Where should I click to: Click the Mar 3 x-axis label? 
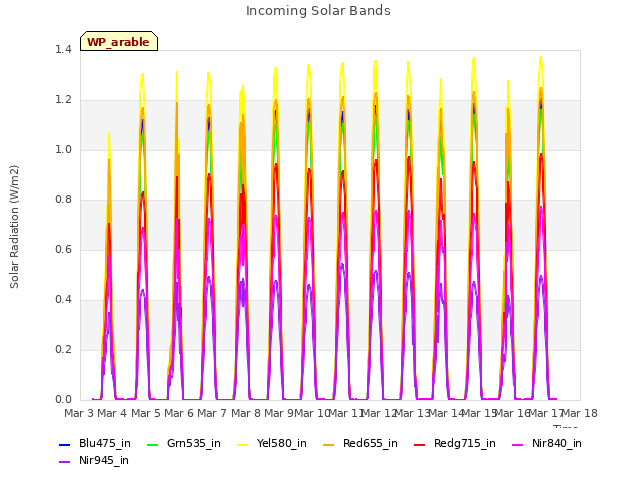tap(79, 413)
